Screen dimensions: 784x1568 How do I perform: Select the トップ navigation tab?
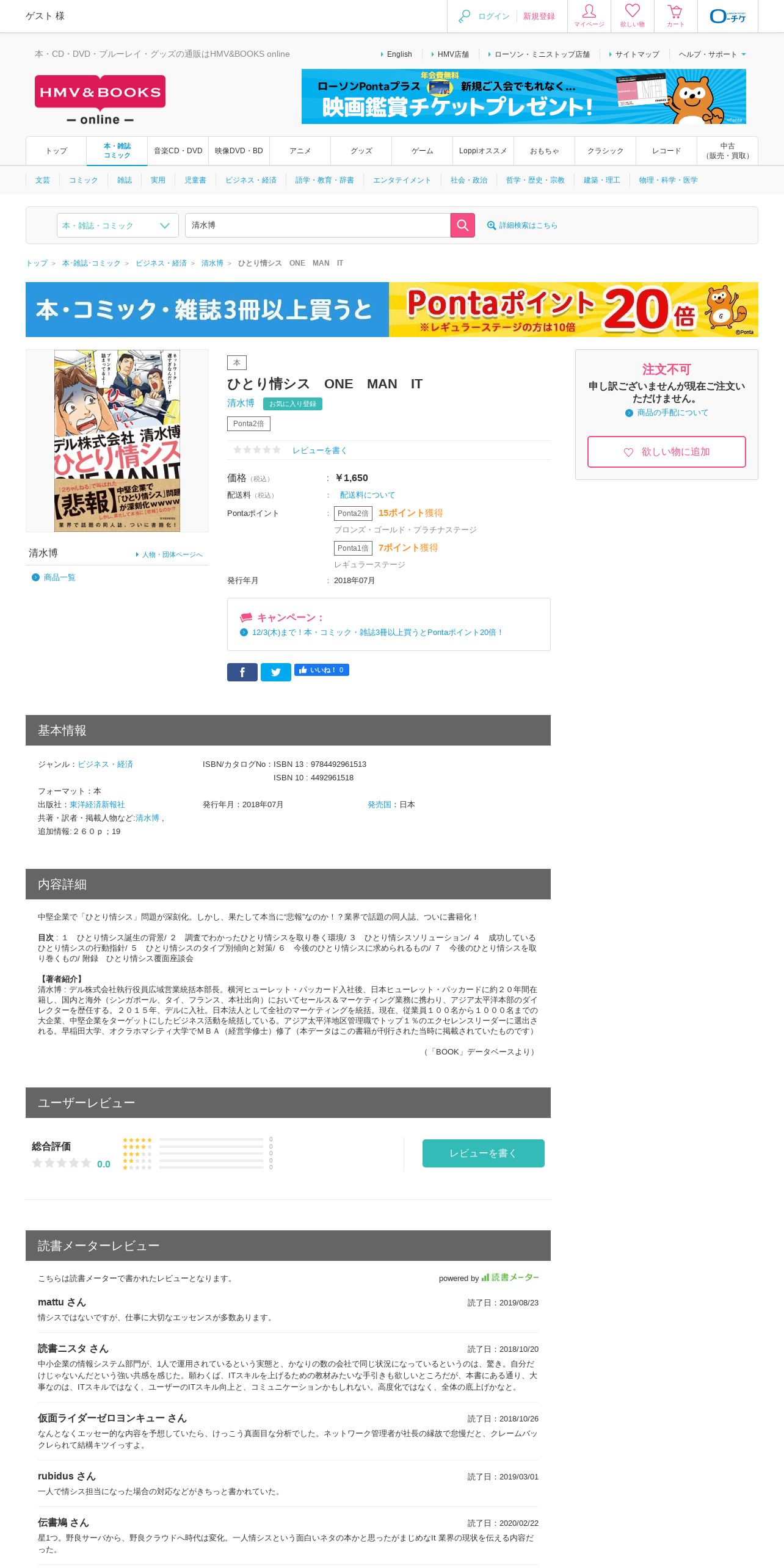coord(56,151)
